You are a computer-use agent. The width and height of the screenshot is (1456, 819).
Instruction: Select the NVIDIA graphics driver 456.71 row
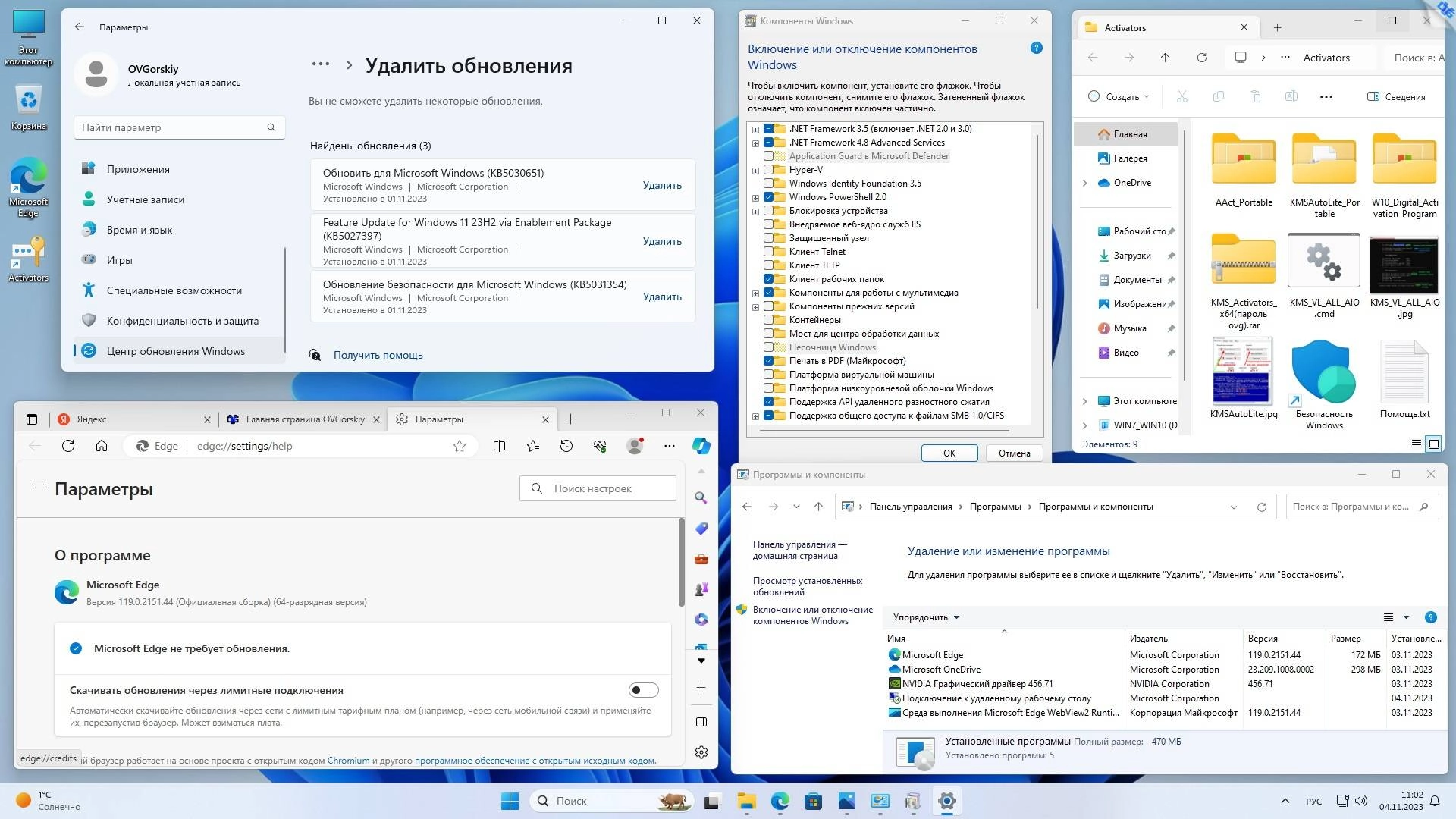click(1165, 684)
